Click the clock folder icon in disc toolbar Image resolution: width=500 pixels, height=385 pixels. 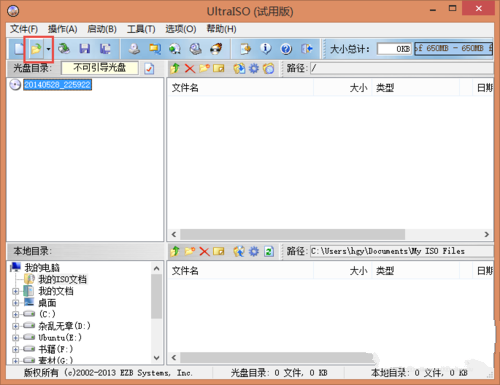[x=269, y=69]
